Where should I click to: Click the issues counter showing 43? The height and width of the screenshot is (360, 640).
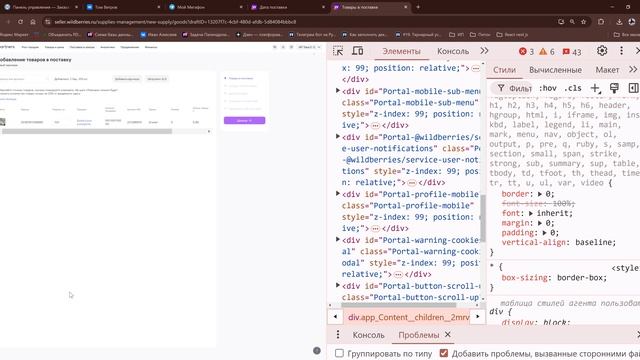(572, 51)
